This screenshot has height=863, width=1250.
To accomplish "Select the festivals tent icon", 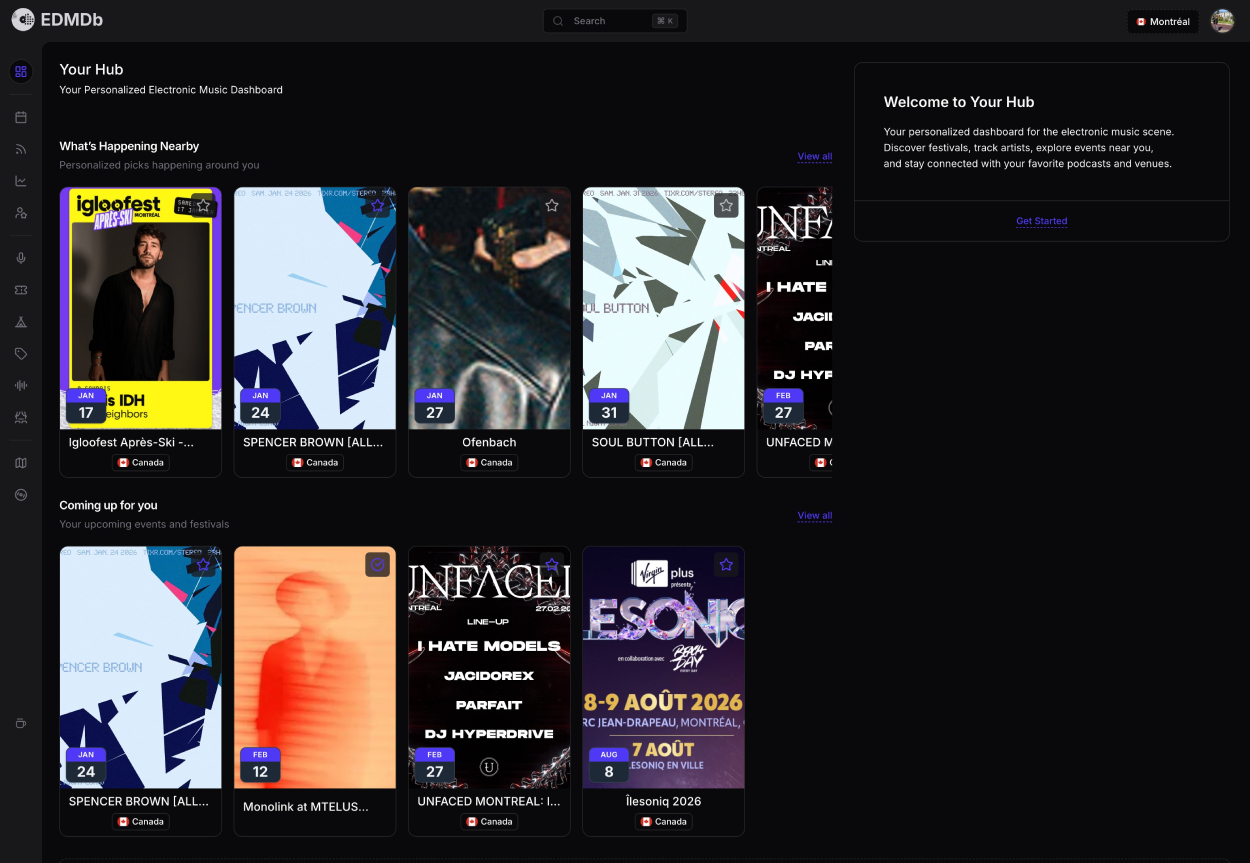I will pos(20,321).
